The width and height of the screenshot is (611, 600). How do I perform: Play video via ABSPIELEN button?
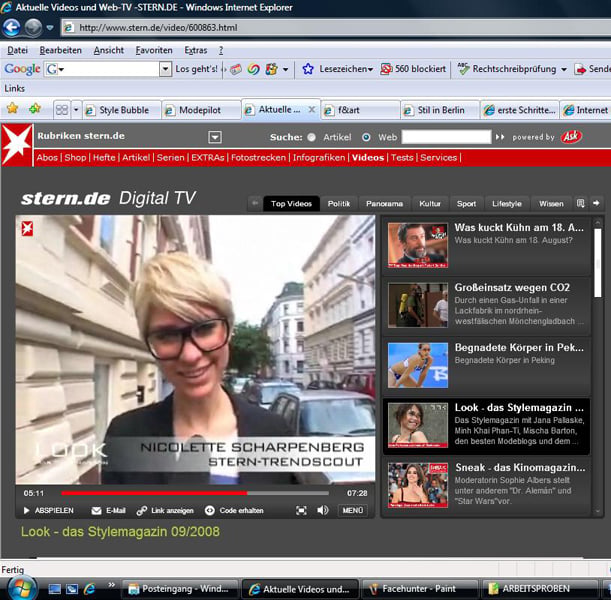pos(48,510)
